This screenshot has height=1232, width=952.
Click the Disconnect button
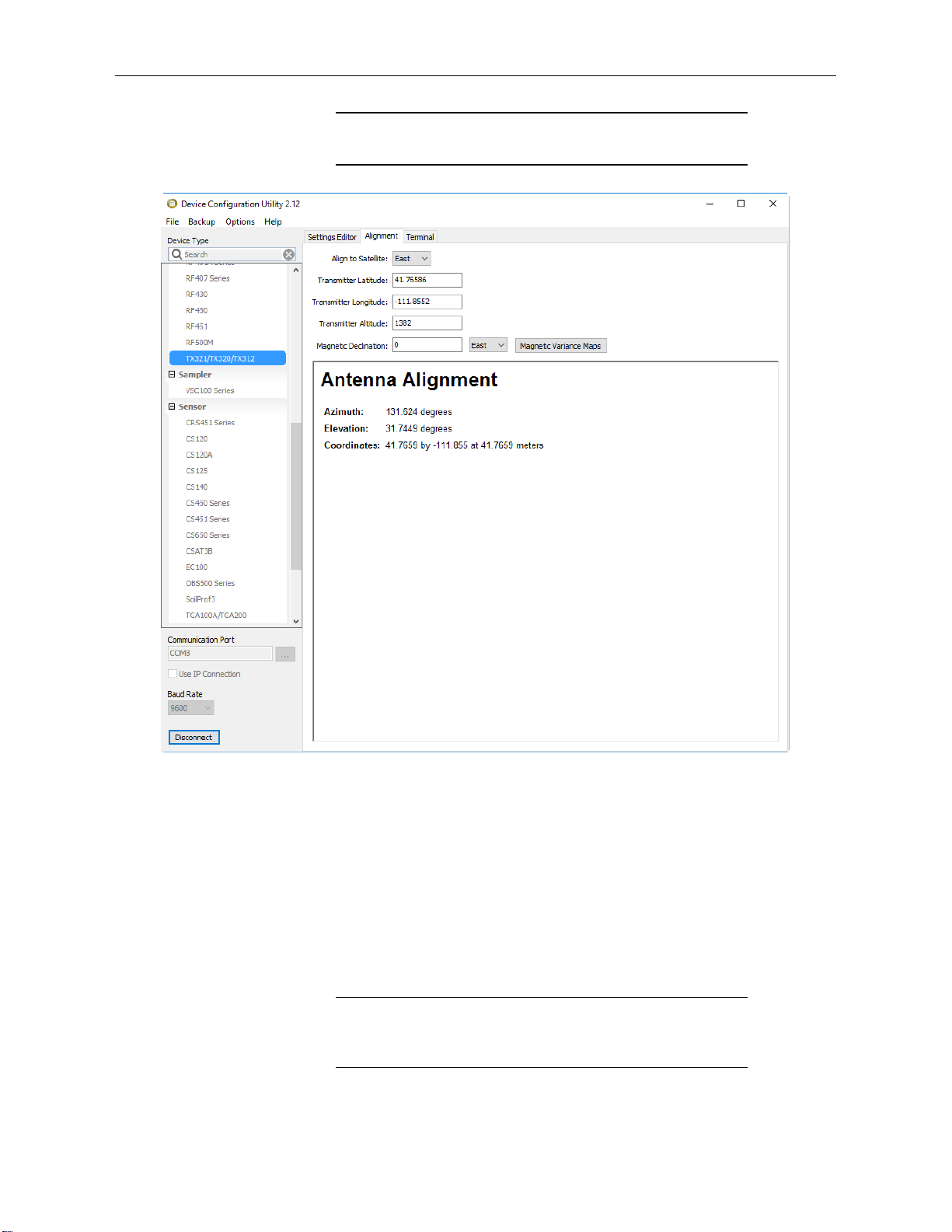coord(194,737)
